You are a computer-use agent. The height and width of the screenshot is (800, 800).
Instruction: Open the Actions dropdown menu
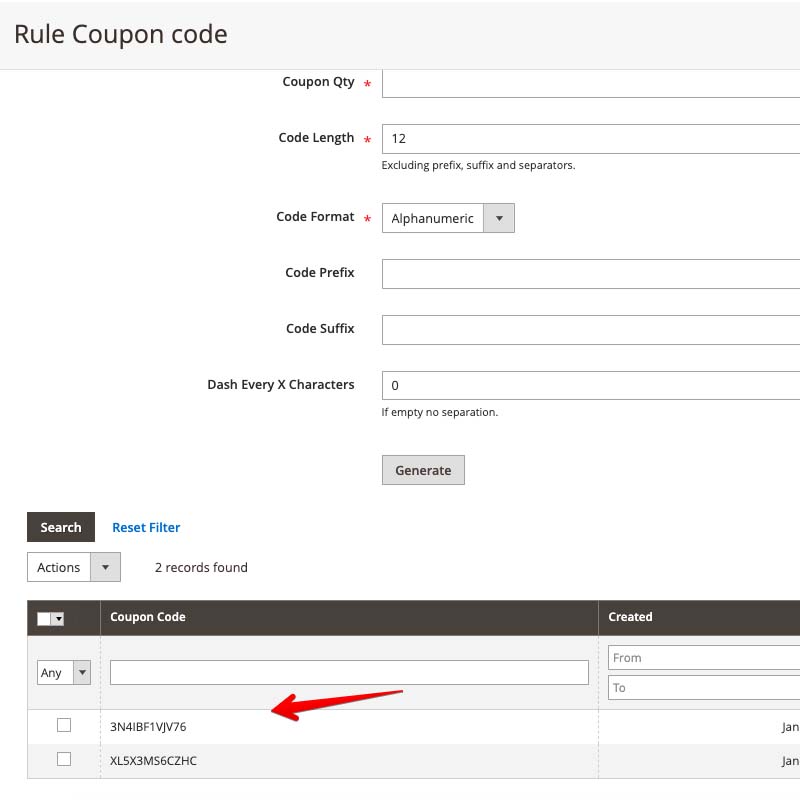pos(73,567)
